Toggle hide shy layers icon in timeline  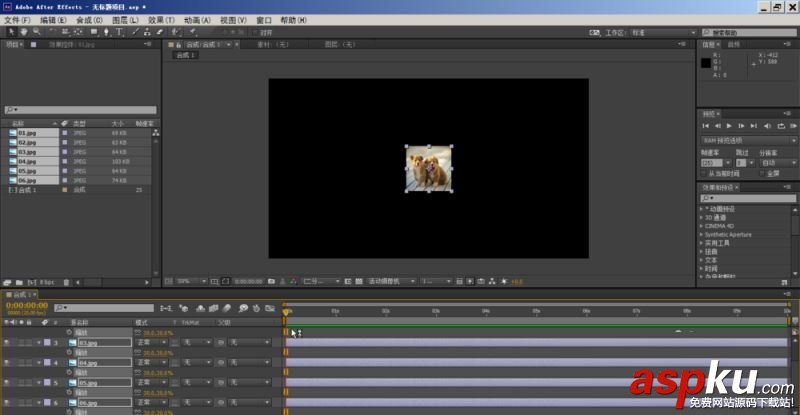201,308
